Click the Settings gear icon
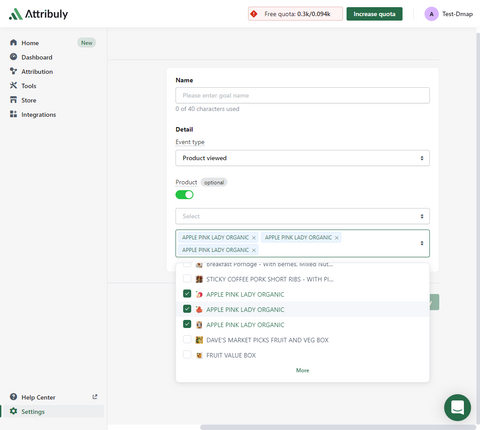Screen dimensions: 480x430 (13, 411)
